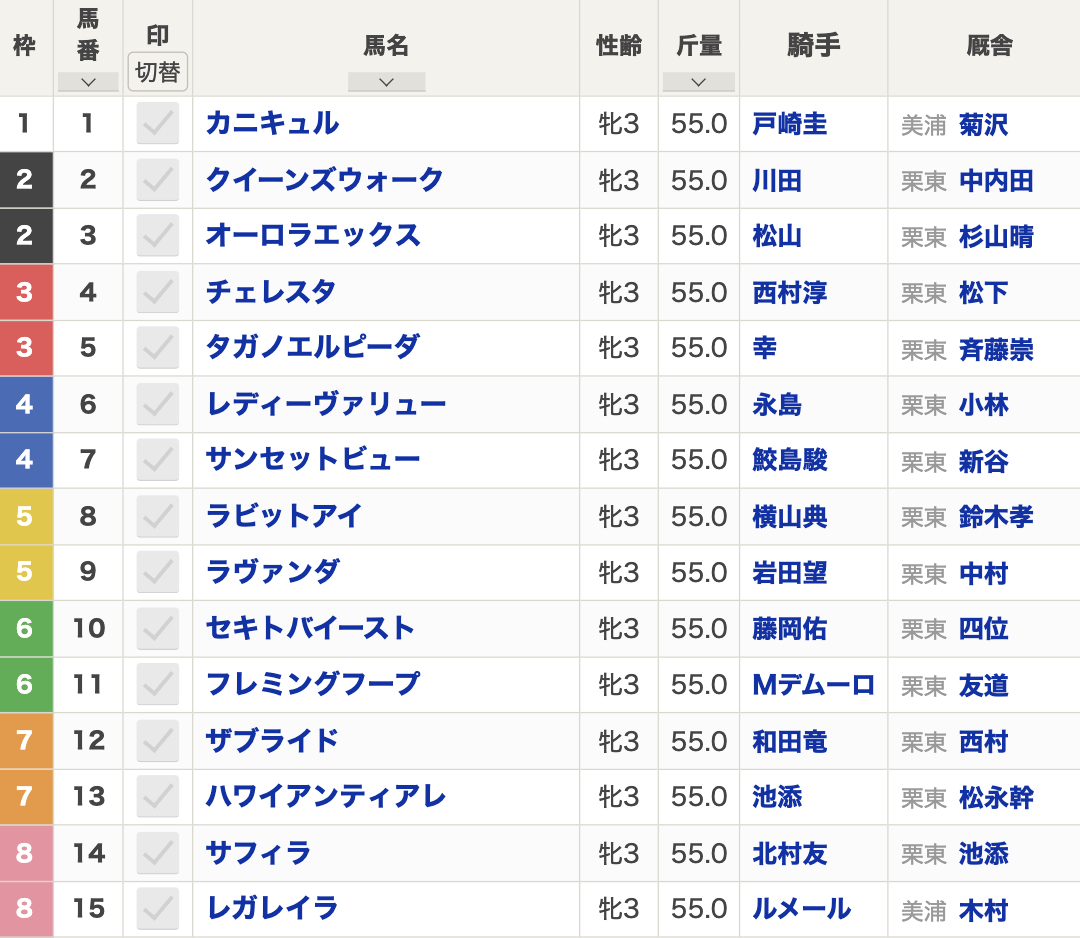This screenshot has width=1080, height=938.
Task: Toggle the mark checkbox for タガノエルピーダ
Action: 158,348
